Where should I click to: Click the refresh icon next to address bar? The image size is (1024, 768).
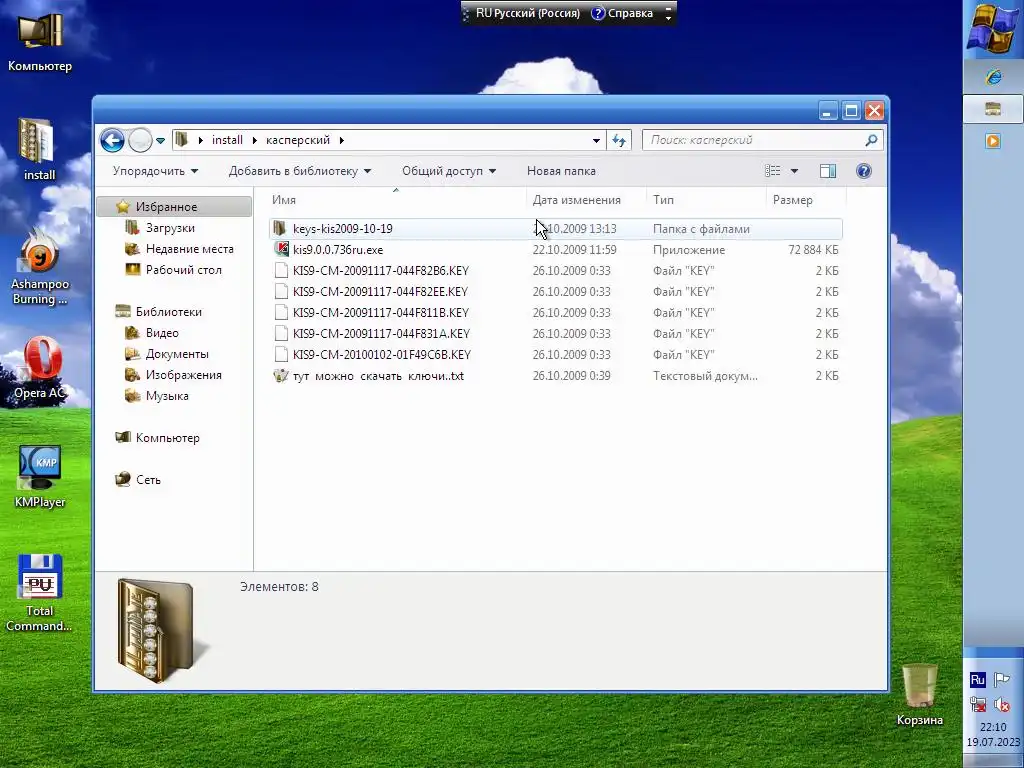618,140
